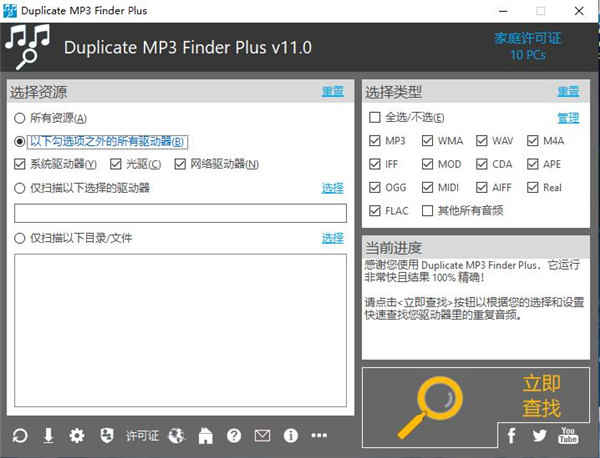
Task: Click the info about icon
Action: tap(290, 435)
